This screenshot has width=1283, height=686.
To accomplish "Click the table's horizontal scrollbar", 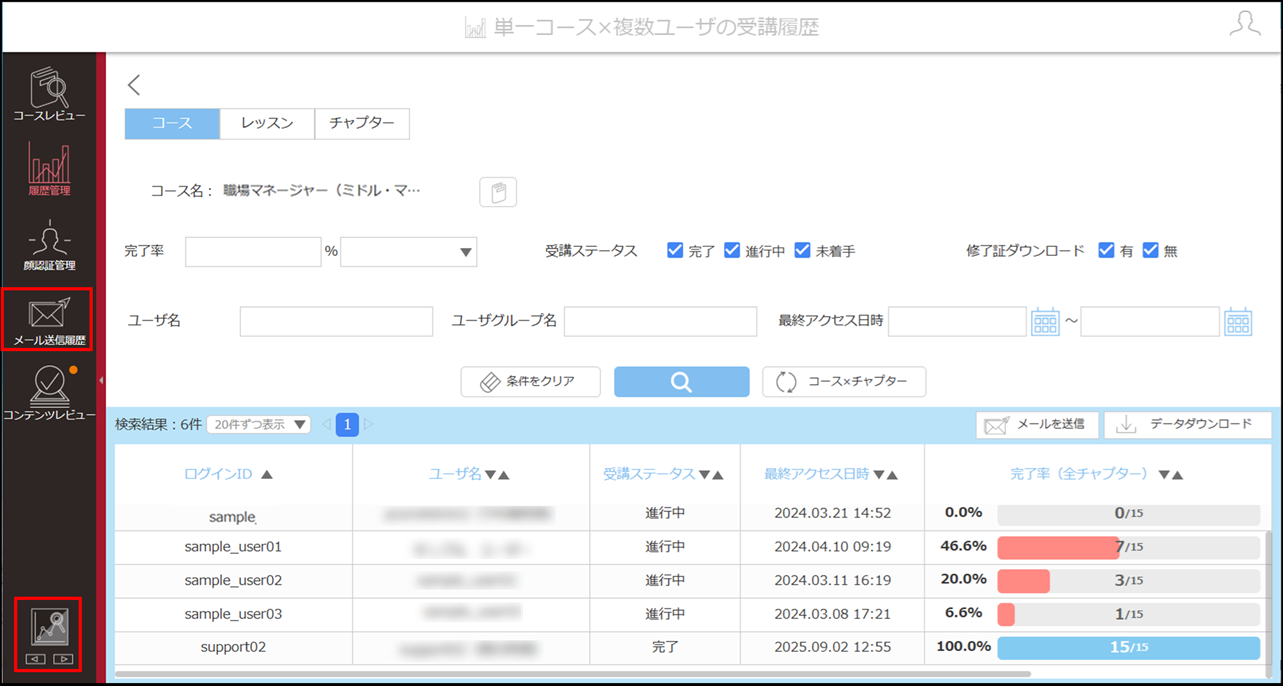I will 573,675.
